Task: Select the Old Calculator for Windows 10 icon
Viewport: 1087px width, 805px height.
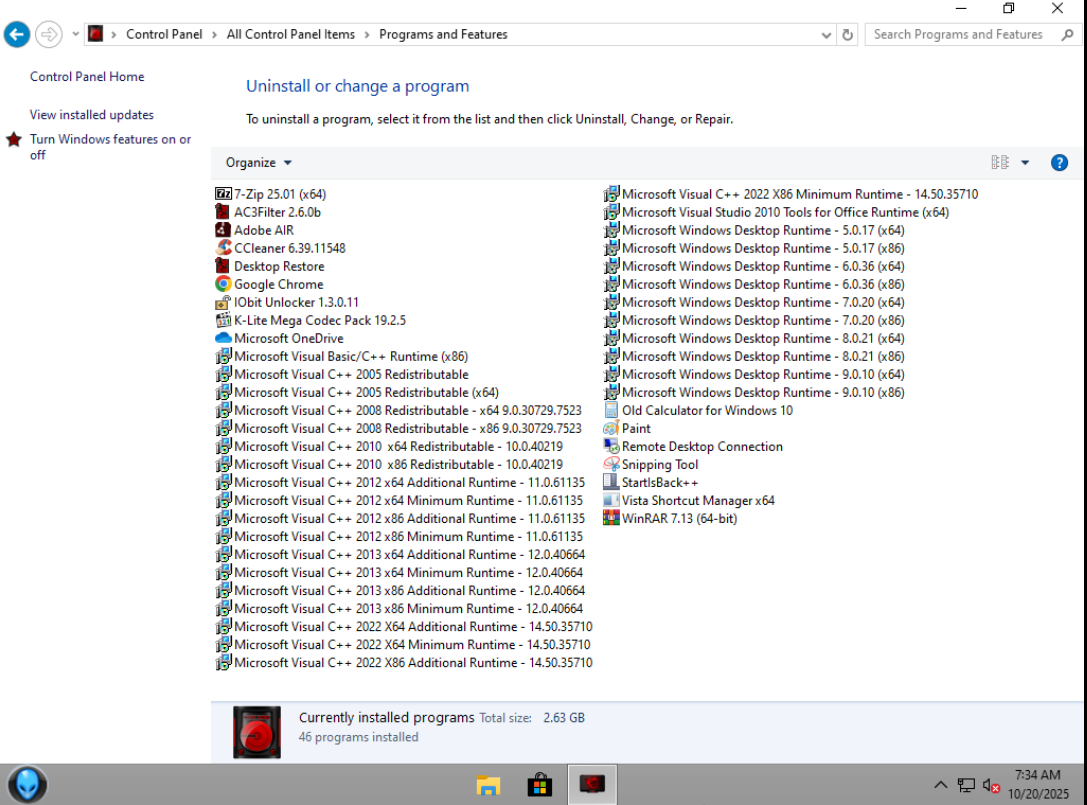Action: (611, 410)
